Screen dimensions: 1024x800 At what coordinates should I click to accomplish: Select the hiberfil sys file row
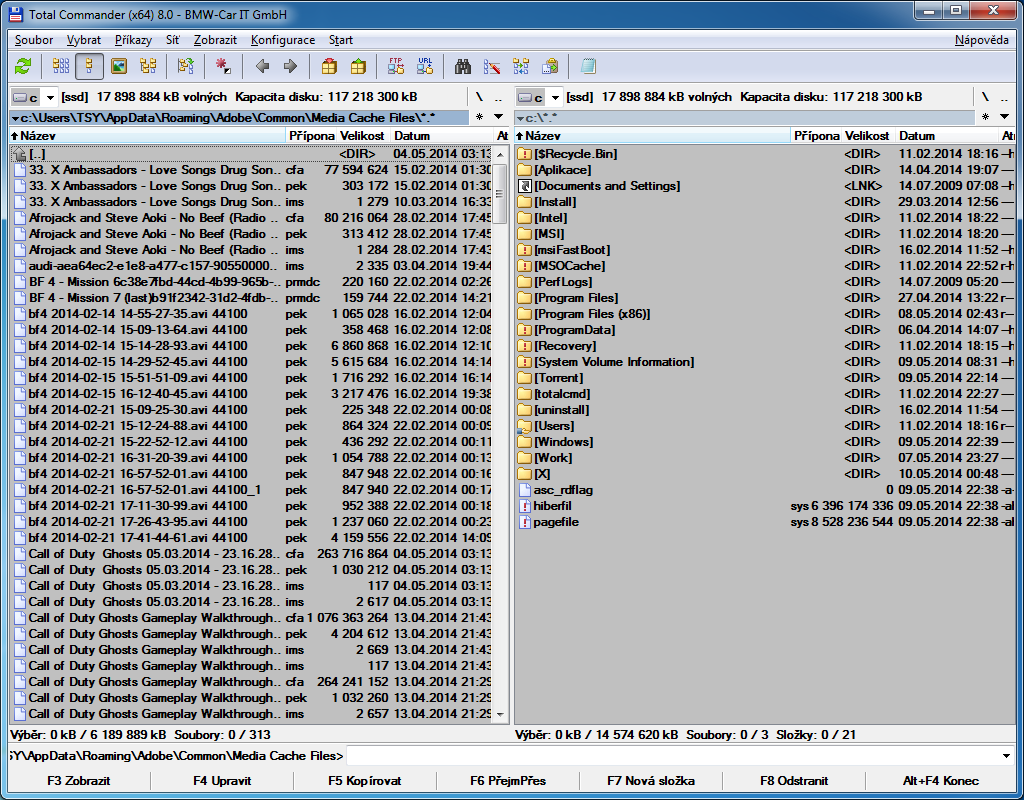[765, 506]
